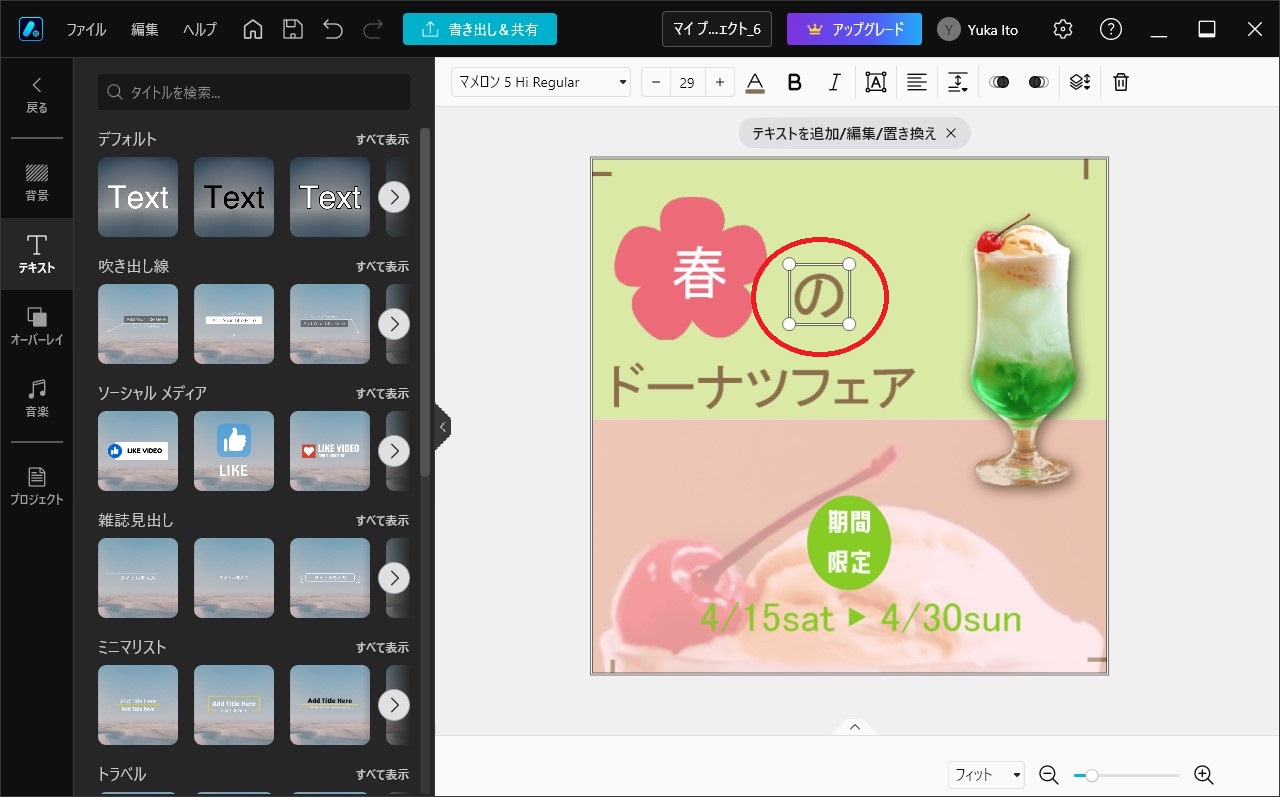
Task: Open the ヘルプ menu
Action: point(200,30)
